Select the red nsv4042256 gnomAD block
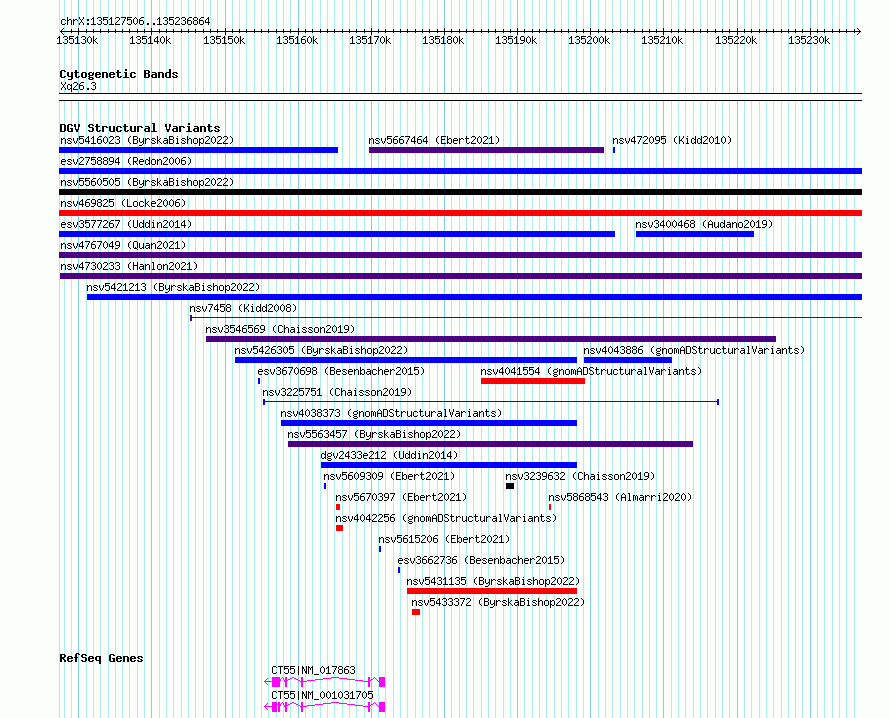 339,528
